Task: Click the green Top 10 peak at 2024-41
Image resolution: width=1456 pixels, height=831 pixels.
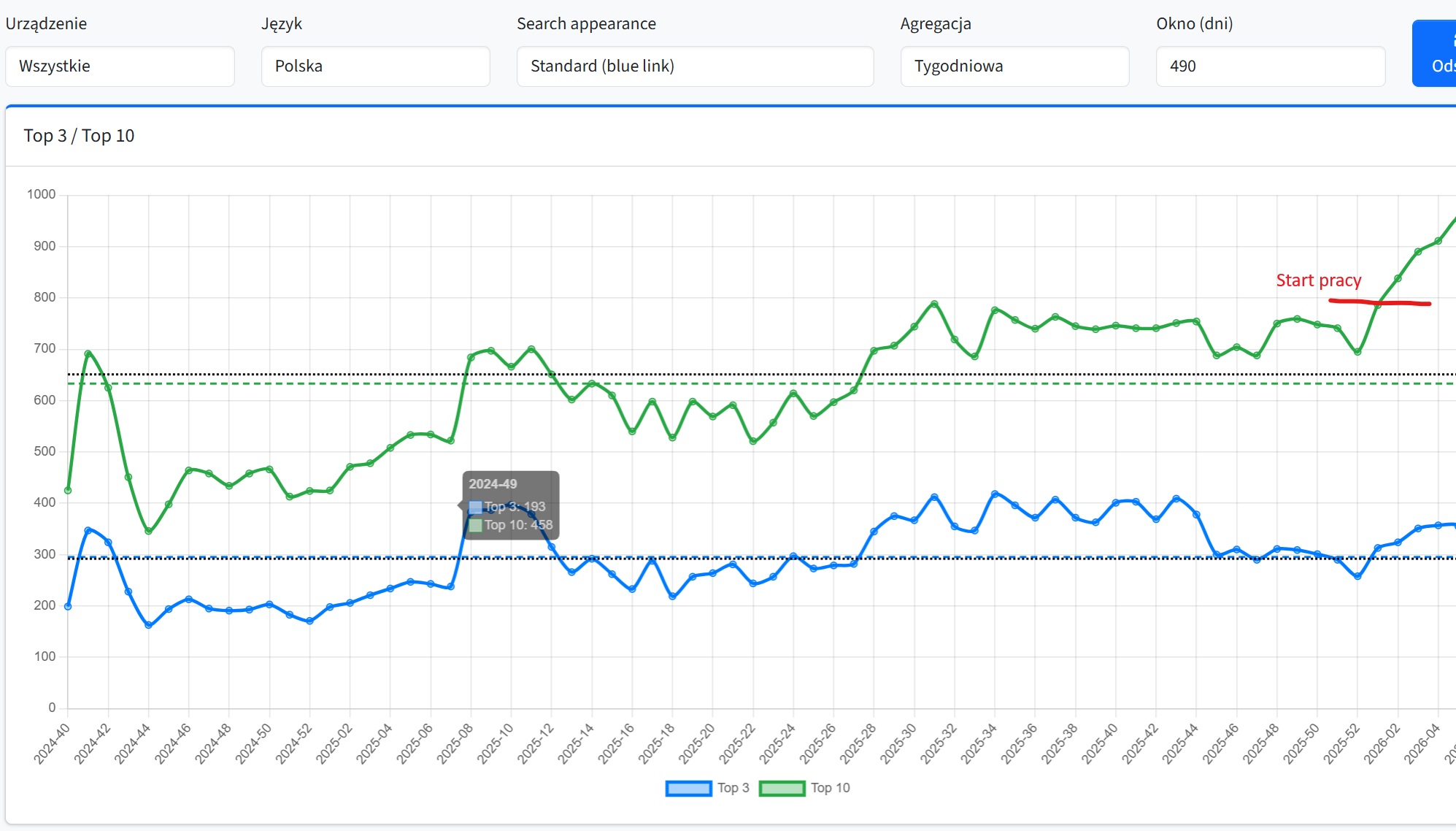Action: (x=88, y=353)
